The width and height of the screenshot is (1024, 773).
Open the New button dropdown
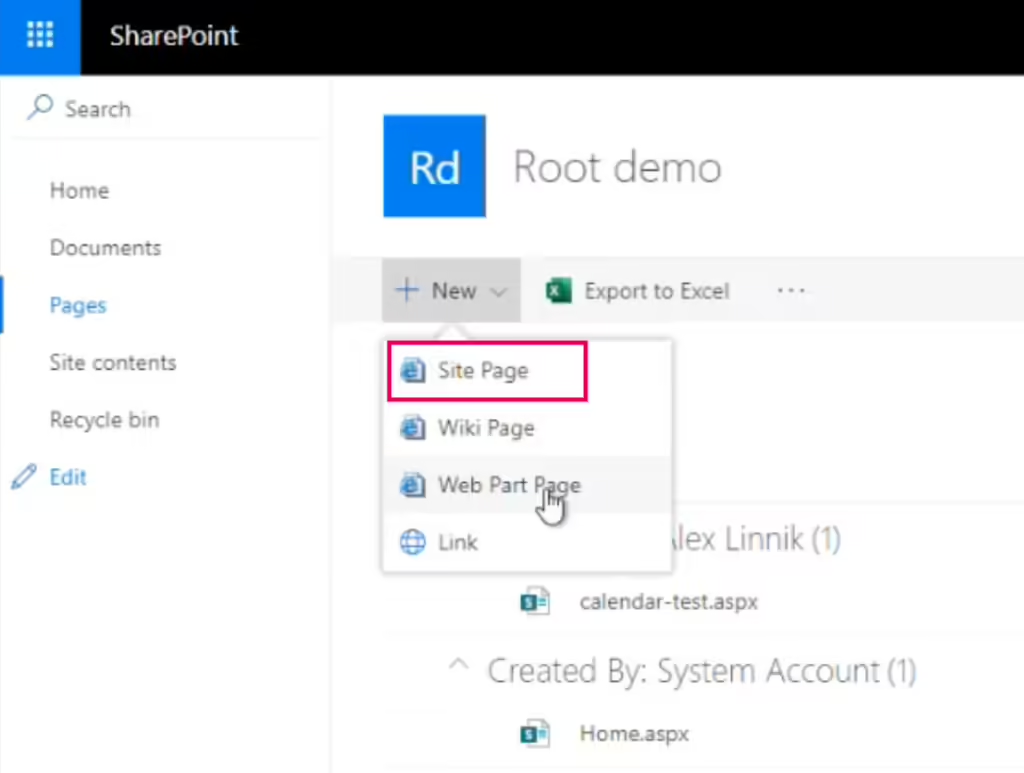451,290
